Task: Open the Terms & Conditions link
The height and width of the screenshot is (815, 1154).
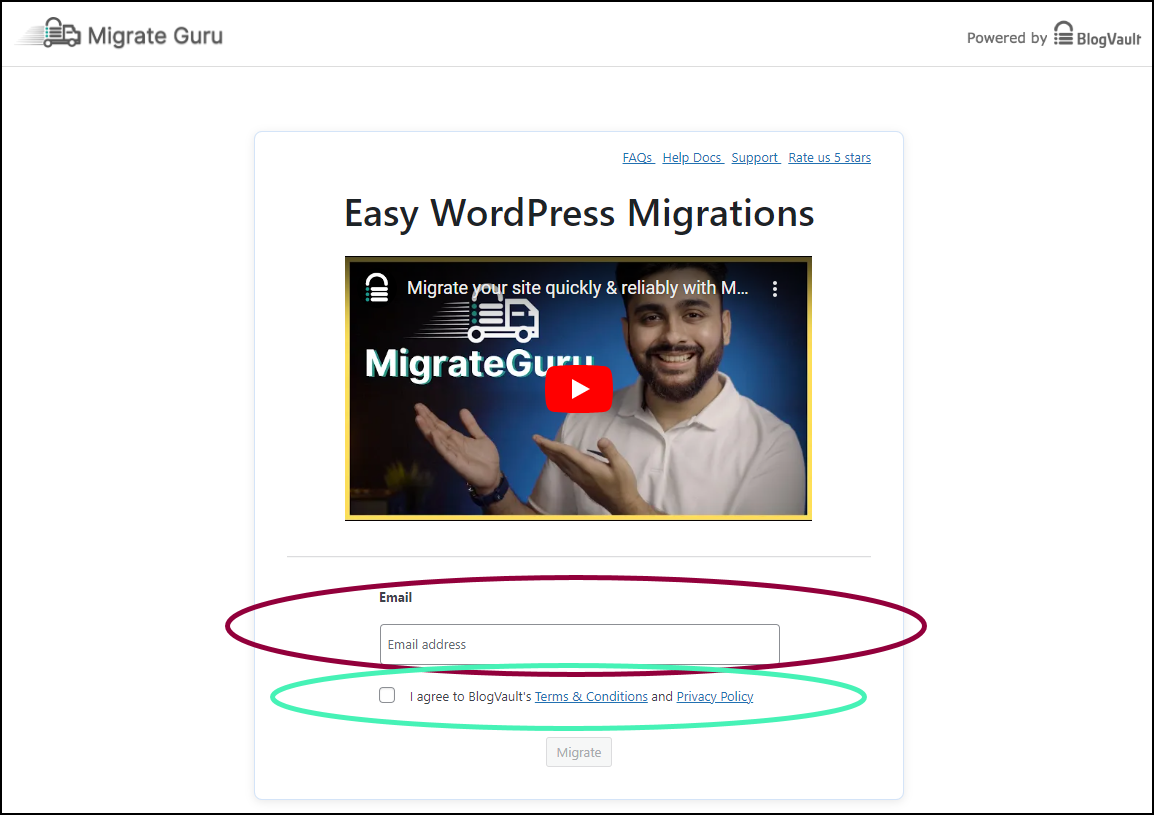Action: click(591, 696)
